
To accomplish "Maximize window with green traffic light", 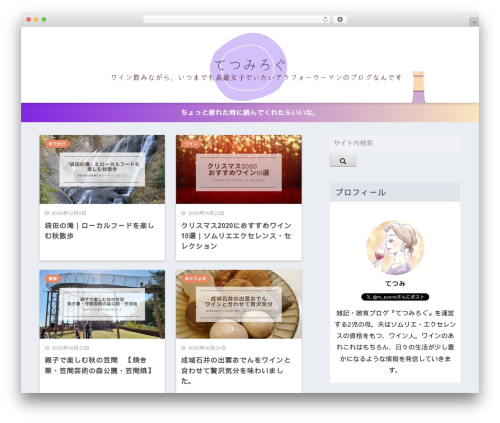I will pos(44,20).
